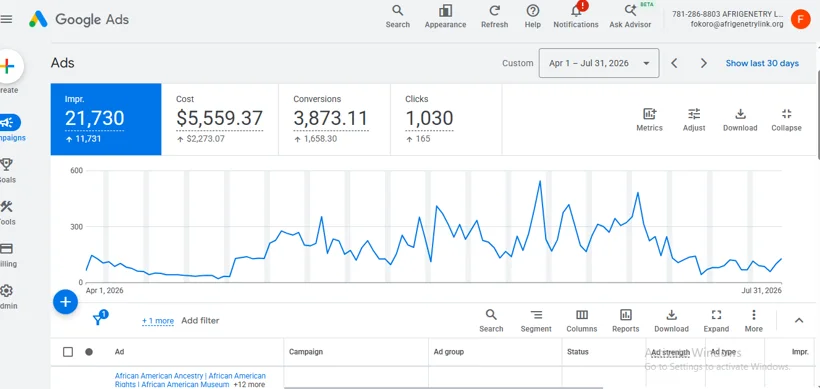Open Search in the top bar
The height and width of the screenshot is (389, 820).
[397, 16]
